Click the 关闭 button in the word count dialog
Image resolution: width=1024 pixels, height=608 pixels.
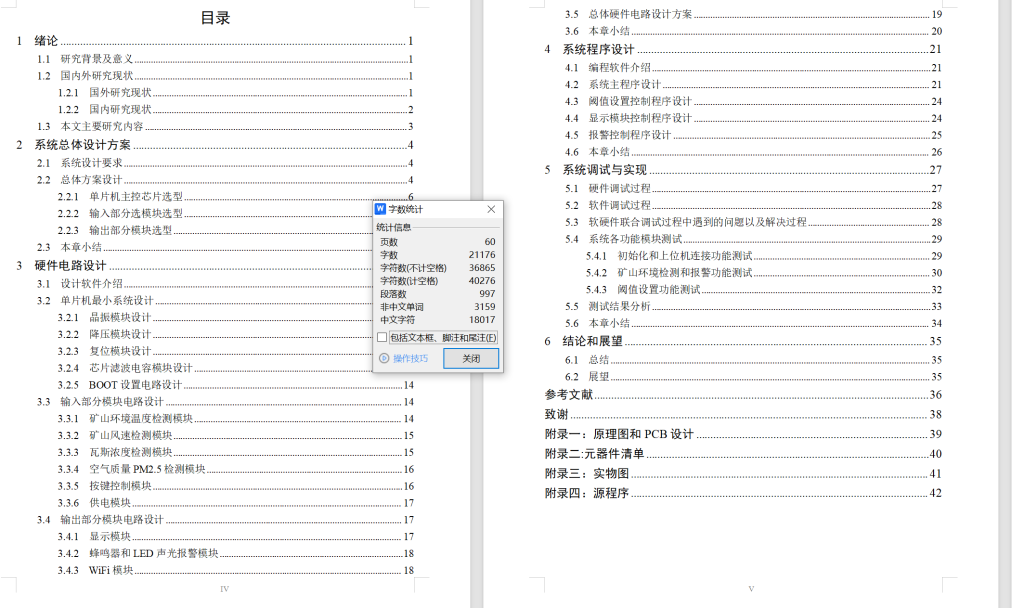point(469,358)
